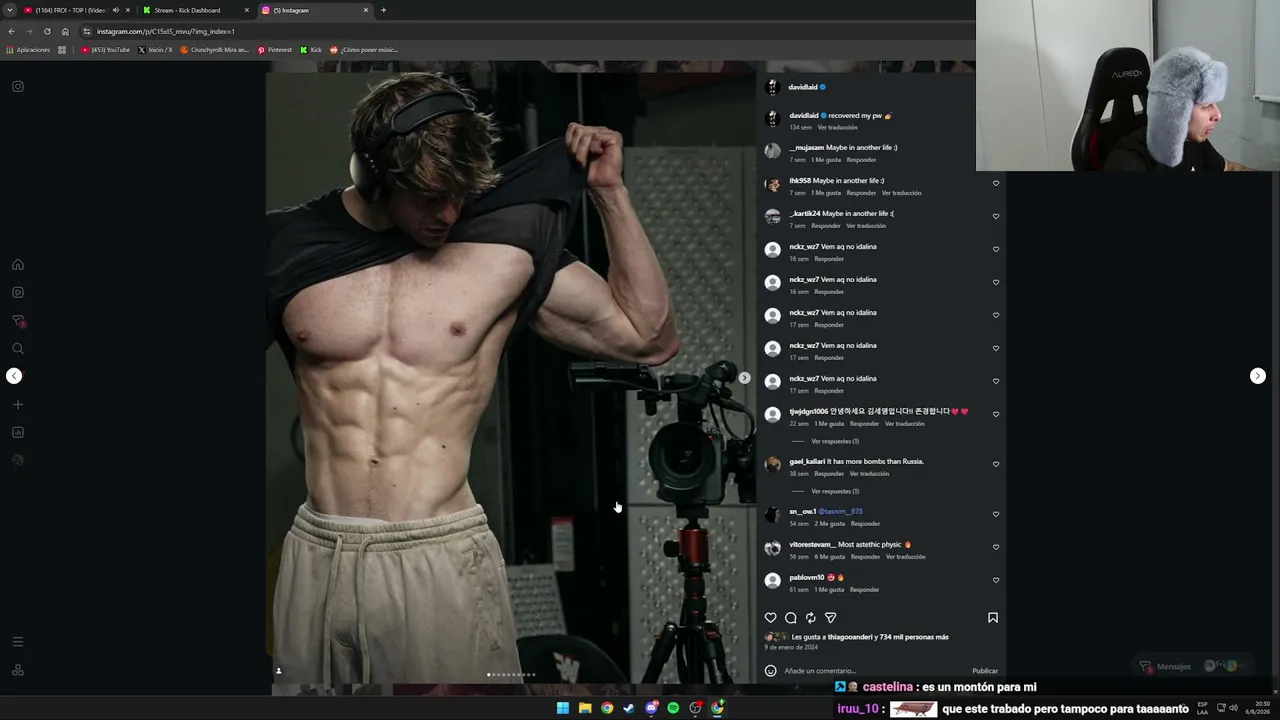Focus the 'Añade un comentario' field
The image size is (1280, 720).
pos(872,671)
